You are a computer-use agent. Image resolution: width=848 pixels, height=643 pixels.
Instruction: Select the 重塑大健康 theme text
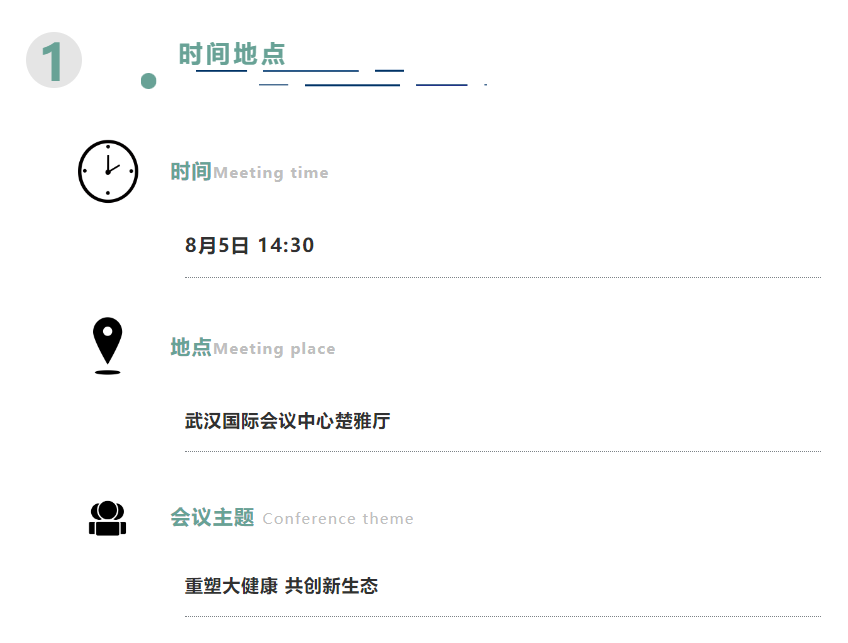point(231,586)
